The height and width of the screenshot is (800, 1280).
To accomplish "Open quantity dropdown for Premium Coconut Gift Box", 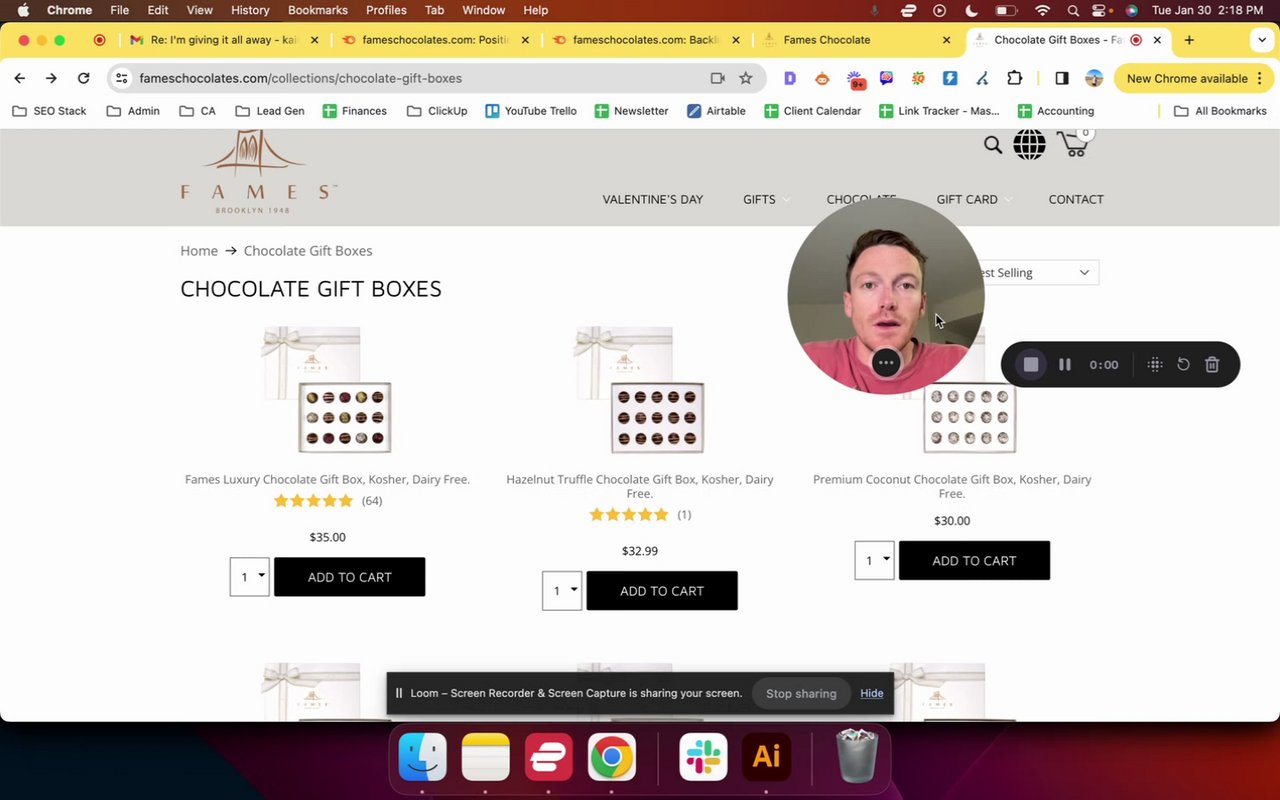I will pos(874,560).
